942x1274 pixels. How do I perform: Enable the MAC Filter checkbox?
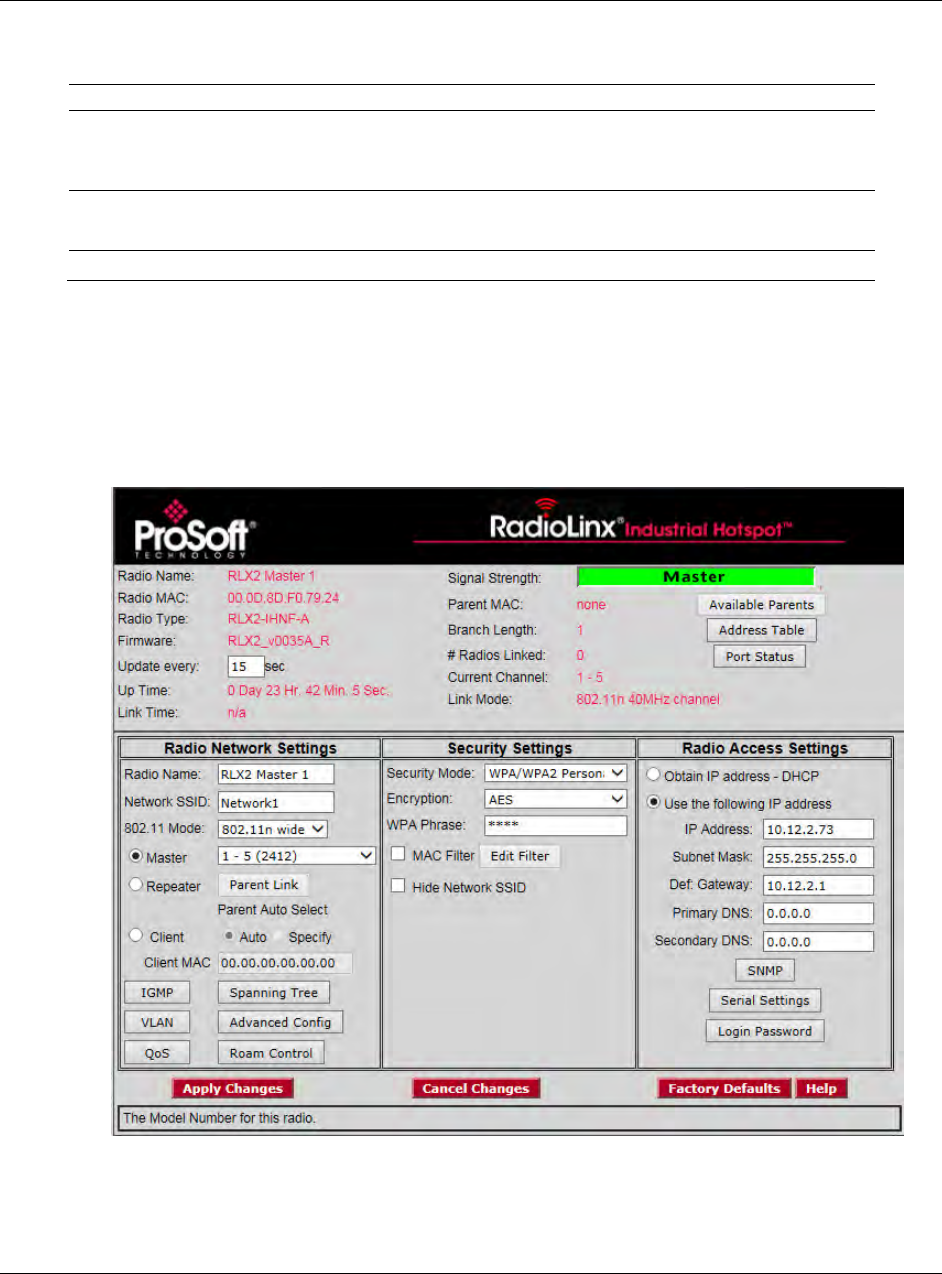point(398,856)
